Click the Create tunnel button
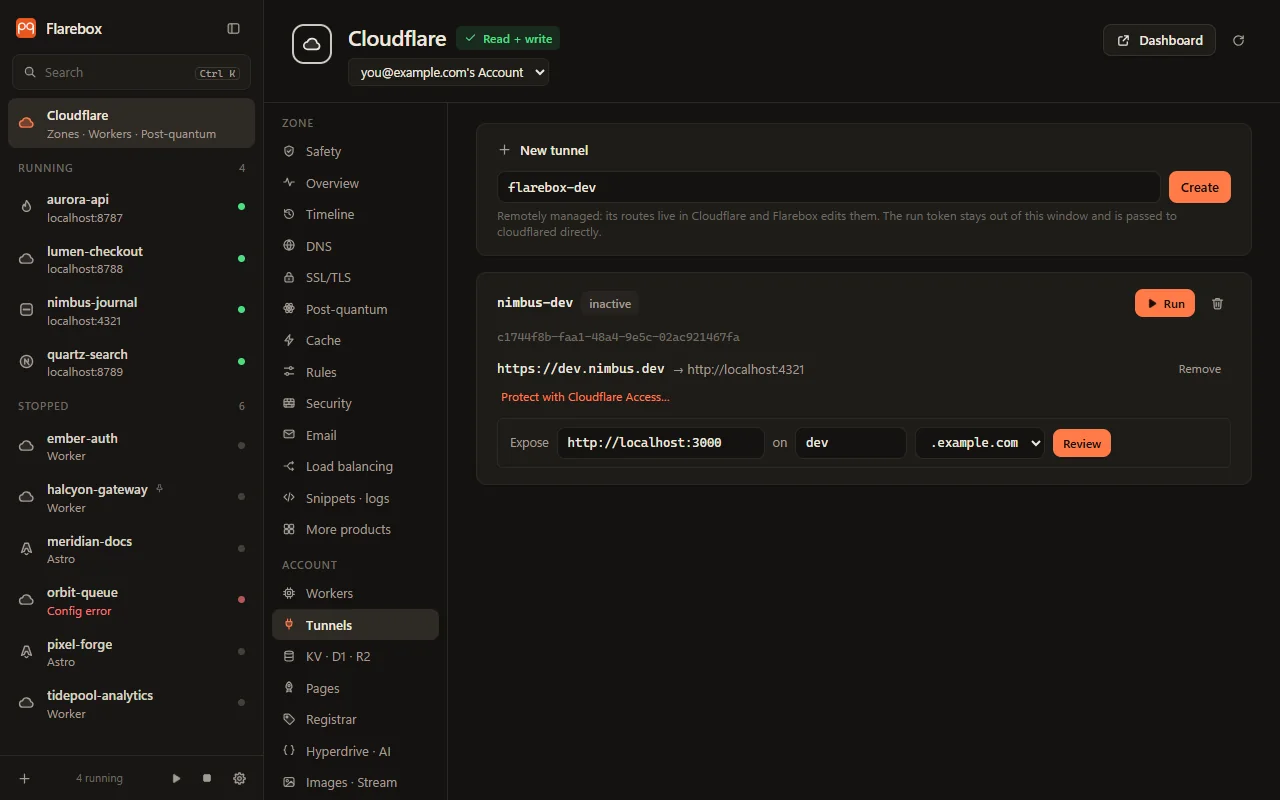 (x=1199, y=187)
